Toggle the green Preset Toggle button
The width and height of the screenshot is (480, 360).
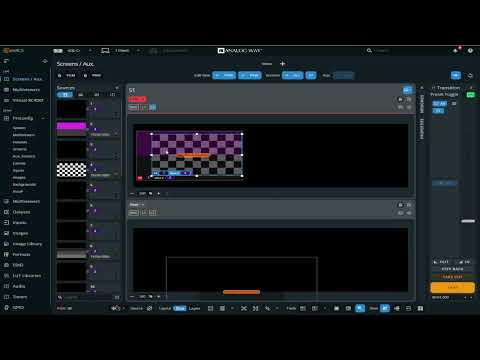(470, 95)
